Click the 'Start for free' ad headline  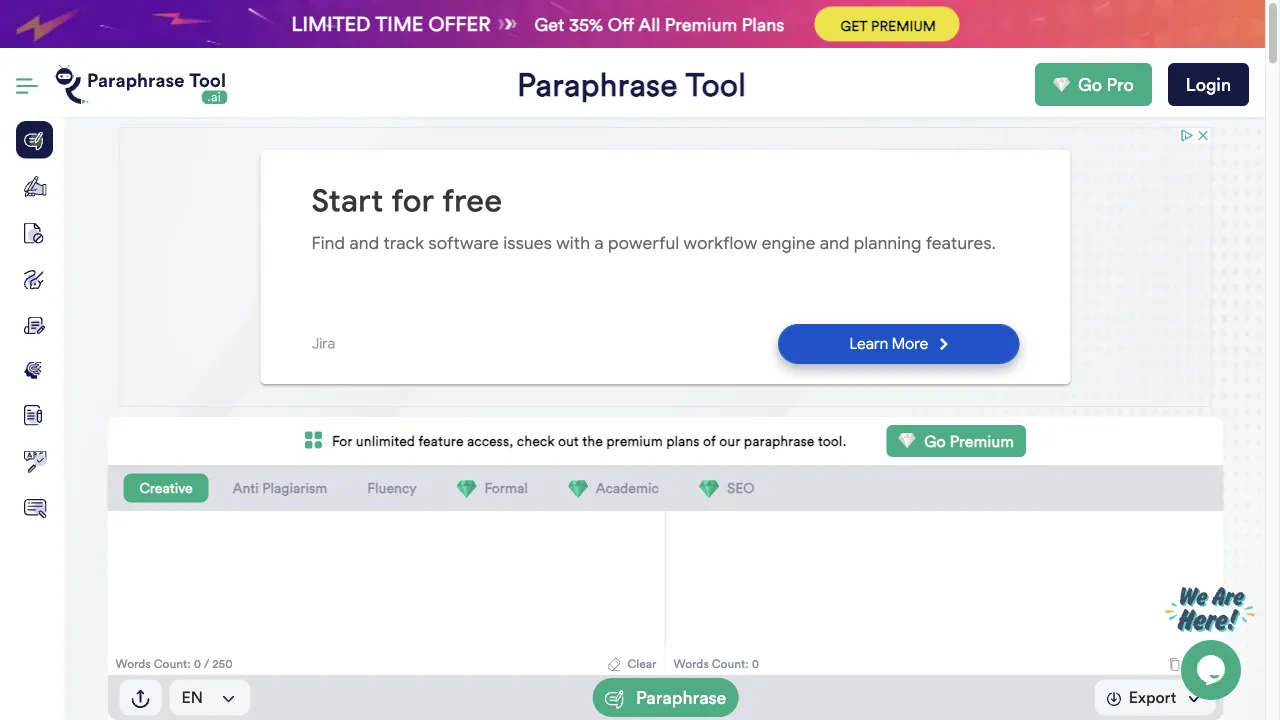407,201
